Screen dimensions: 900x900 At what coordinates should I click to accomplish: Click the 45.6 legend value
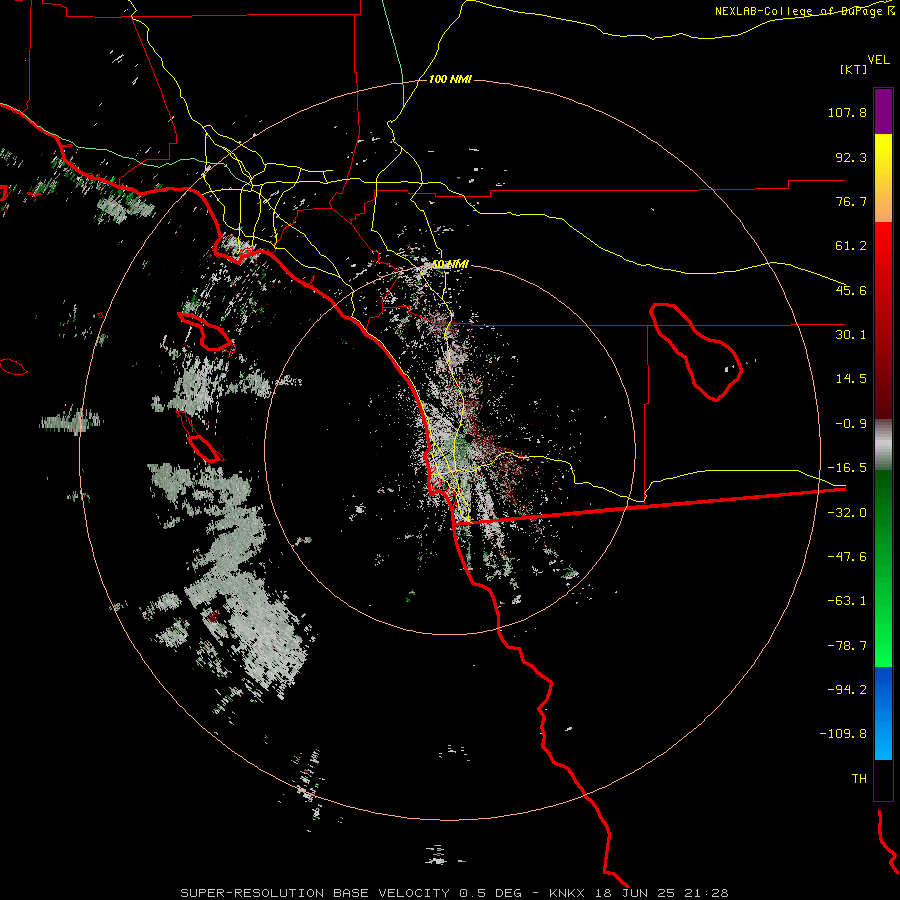click(x=851, y=290)
